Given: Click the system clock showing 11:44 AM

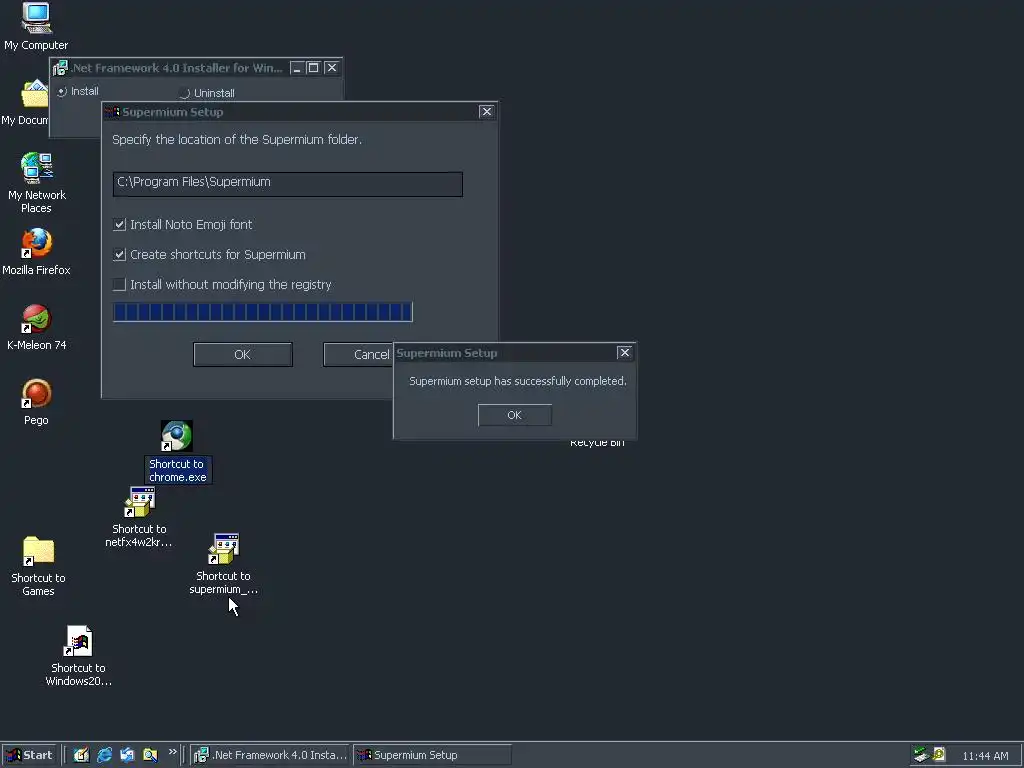Looking at the screenshot, I should [985, 756].
